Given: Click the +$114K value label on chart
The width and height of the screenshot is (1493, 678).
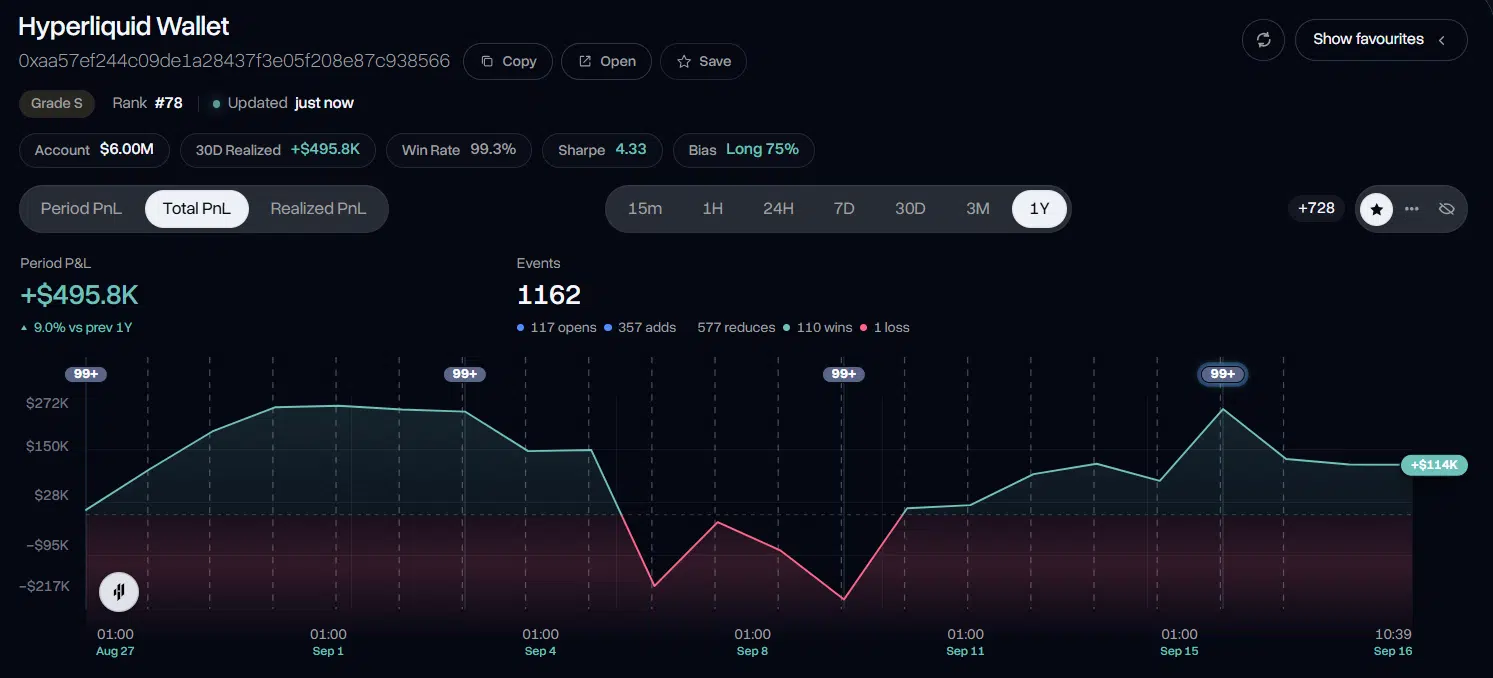Looking at the screenshot, I should (x=1434, y=465).
